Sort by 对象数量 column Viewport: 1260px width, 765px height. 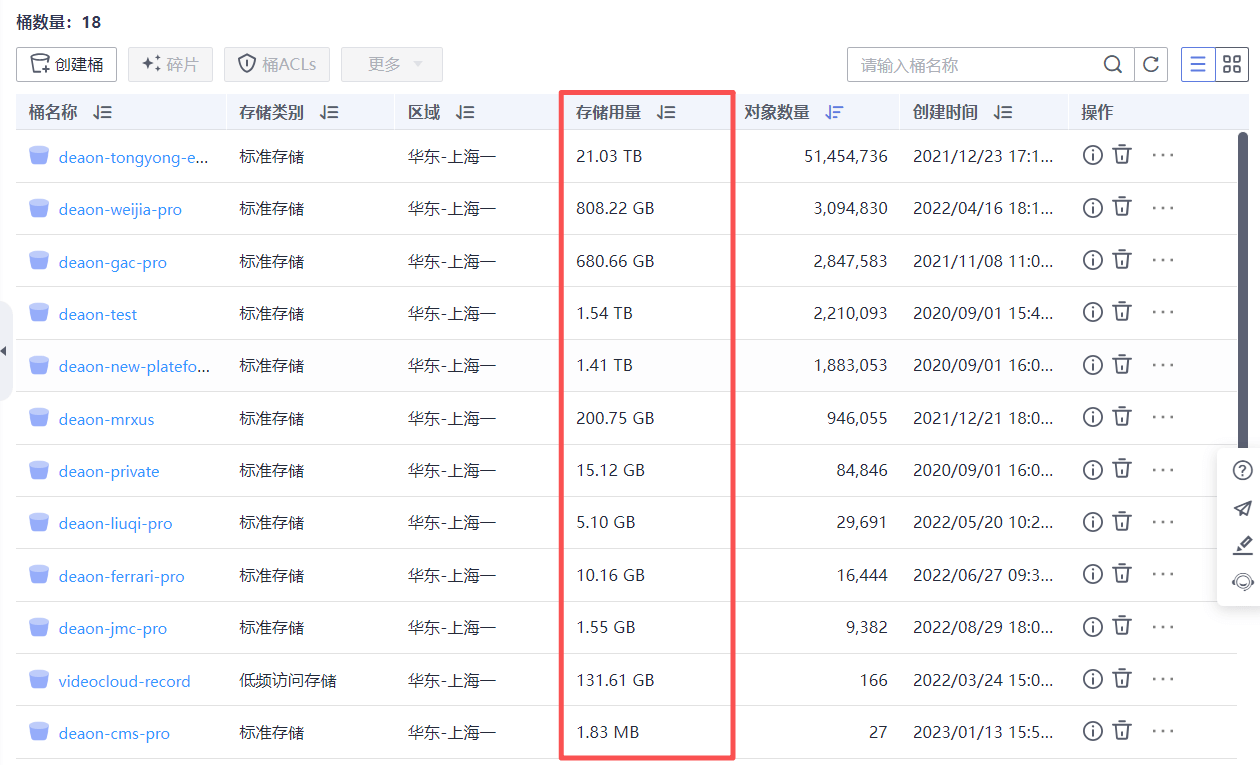tap(834, 113)
